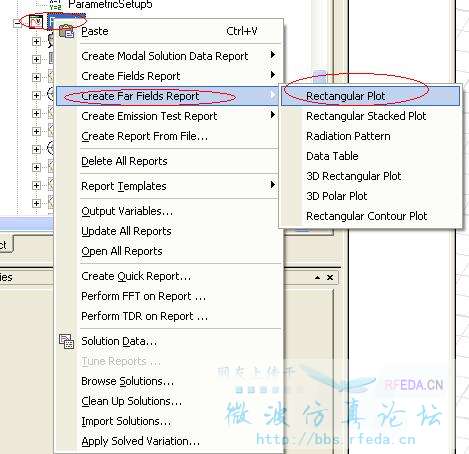Open Output Variables dialog
Viewport: 469px width, 454px height.
point(127,211)
